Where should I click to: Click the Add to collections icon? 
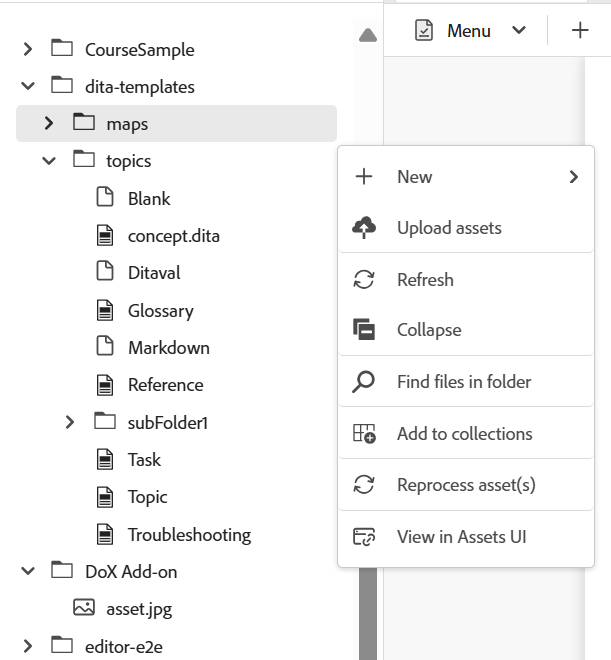(364, 434)
